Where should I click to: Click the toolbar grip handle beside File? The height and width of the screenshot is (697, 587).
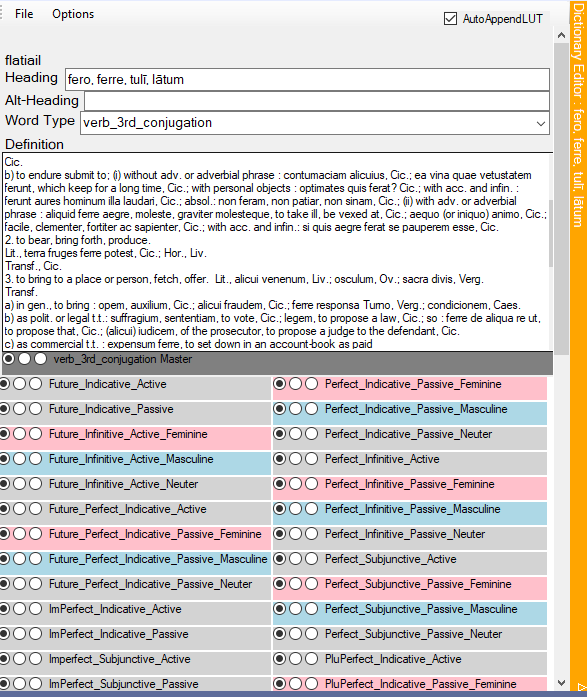tap(2, 12)
